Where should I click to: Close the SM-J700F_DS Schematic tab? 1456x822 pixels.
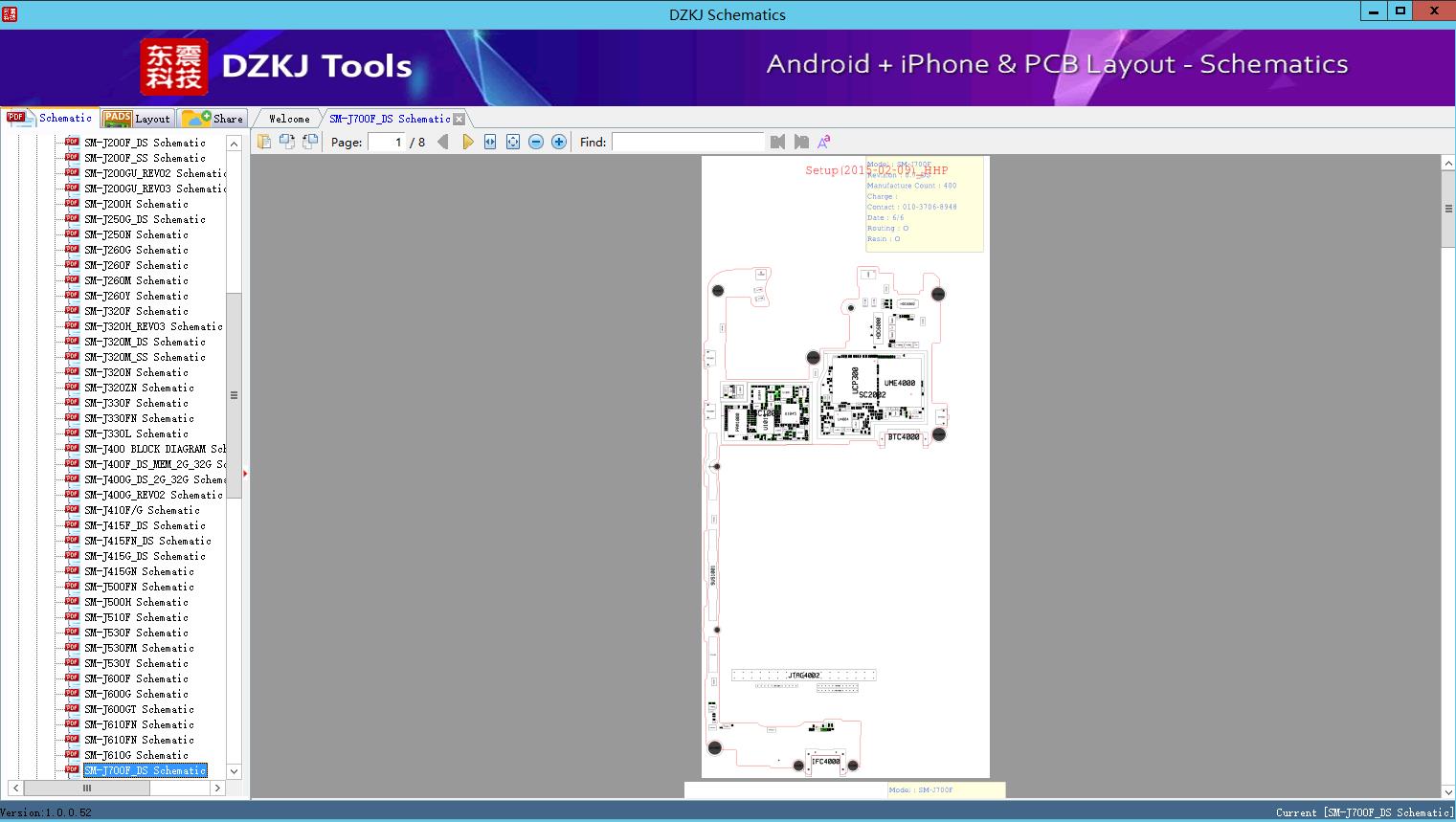coord(459,120)
